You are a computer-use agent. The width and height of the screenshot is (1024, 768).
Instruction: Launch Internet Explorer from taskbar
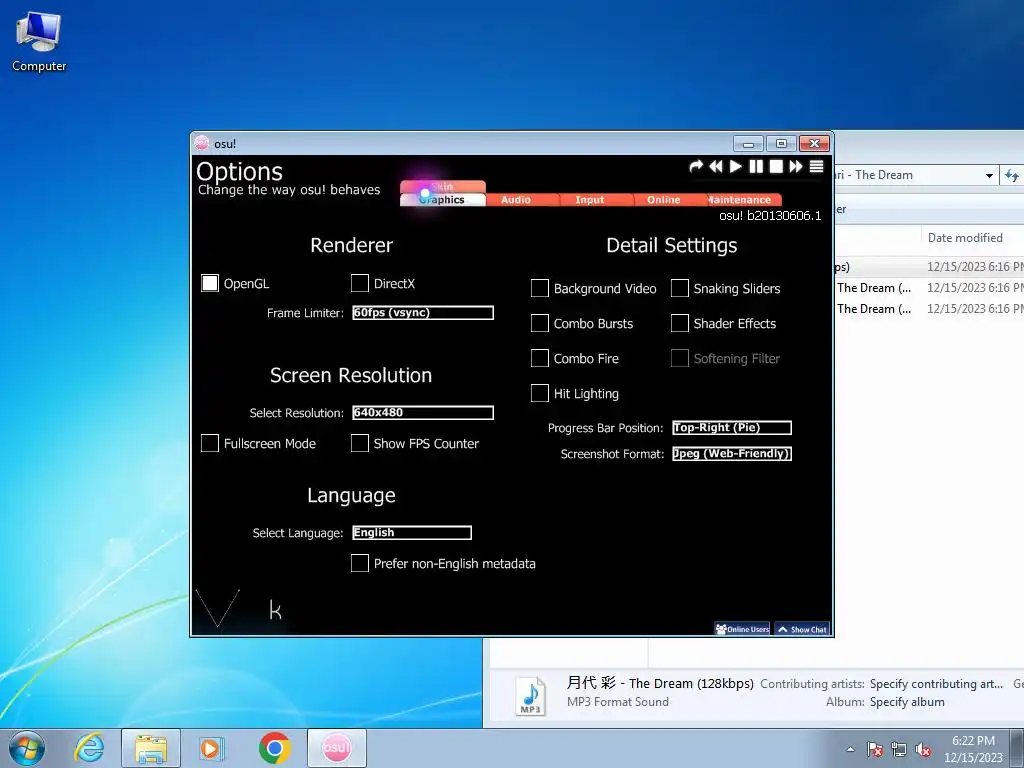pyautogui.click(x=89, y=748)
